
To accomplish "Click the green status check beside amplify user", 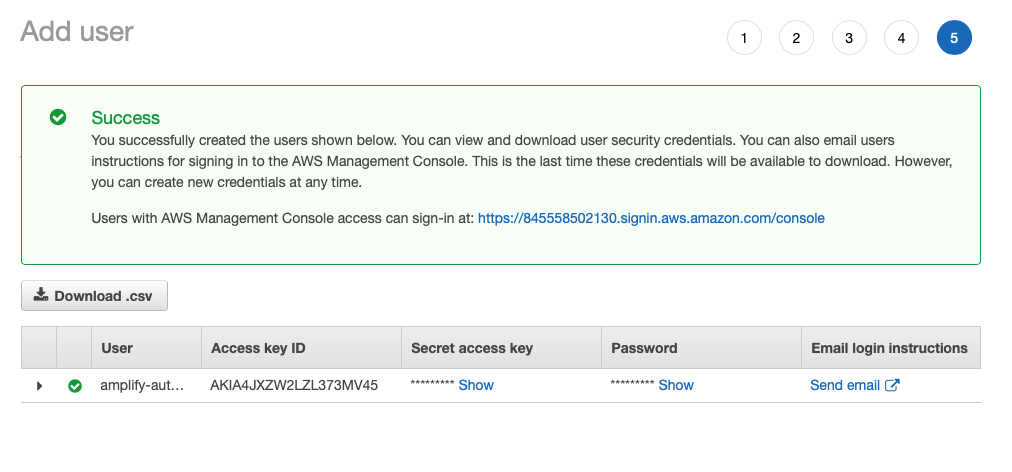I will click(x=75, y=385).
